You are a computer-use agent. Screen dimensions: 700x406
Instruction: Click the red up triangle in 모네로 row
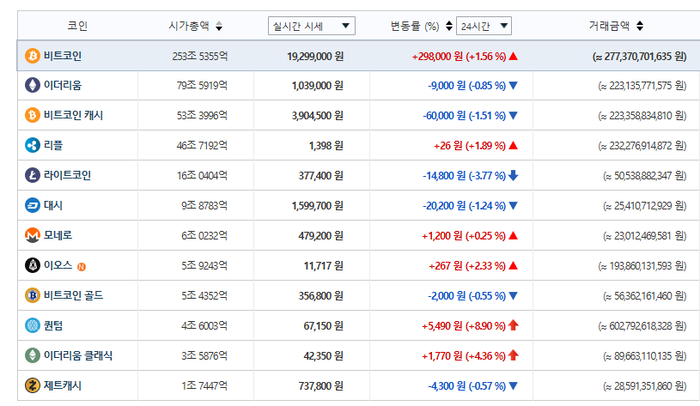pyautogui.click(x=513, y=235)
